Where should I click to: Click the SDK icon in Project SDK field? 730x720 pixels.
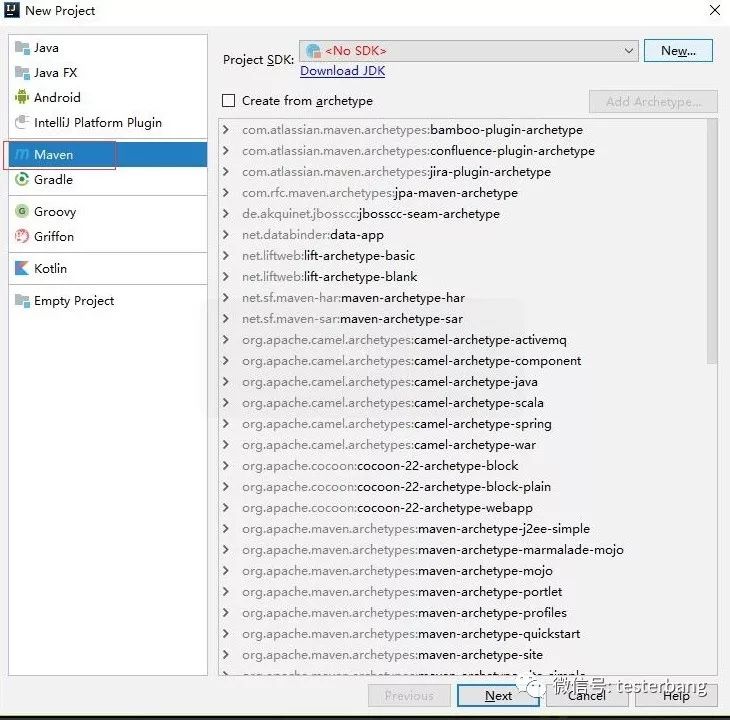[314, 51]
